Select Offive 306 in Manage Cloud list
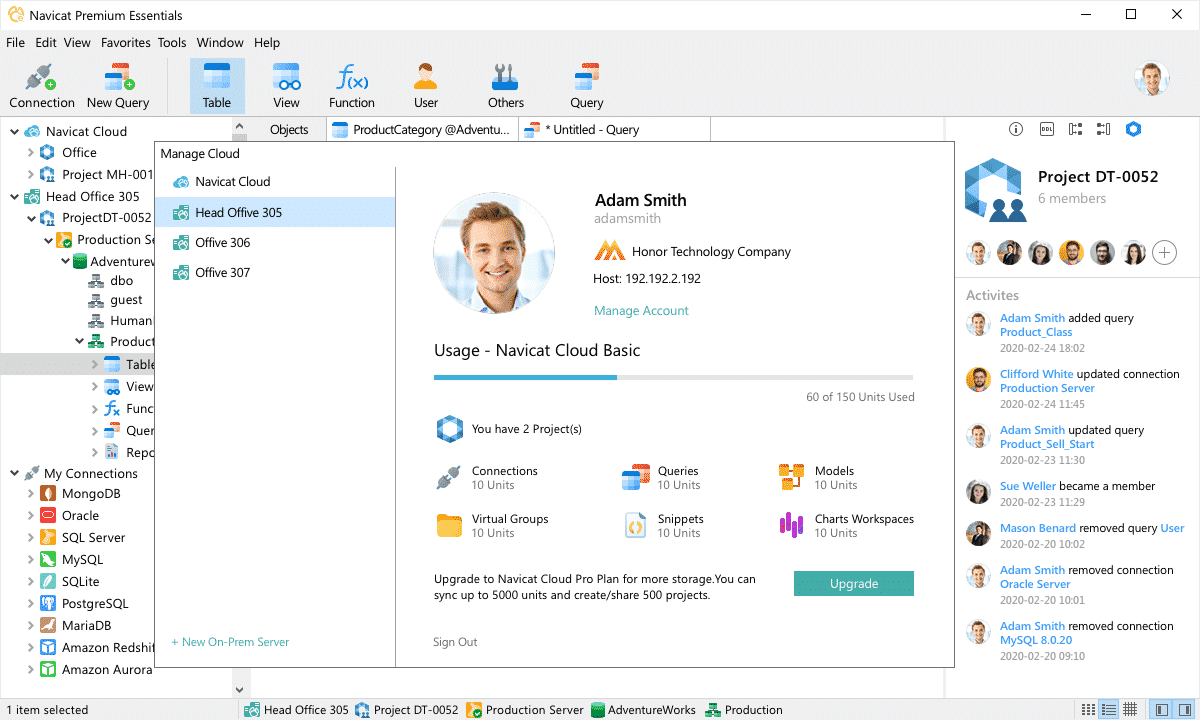This screenshot has height=720, width=1200. [x=222, y=243]
